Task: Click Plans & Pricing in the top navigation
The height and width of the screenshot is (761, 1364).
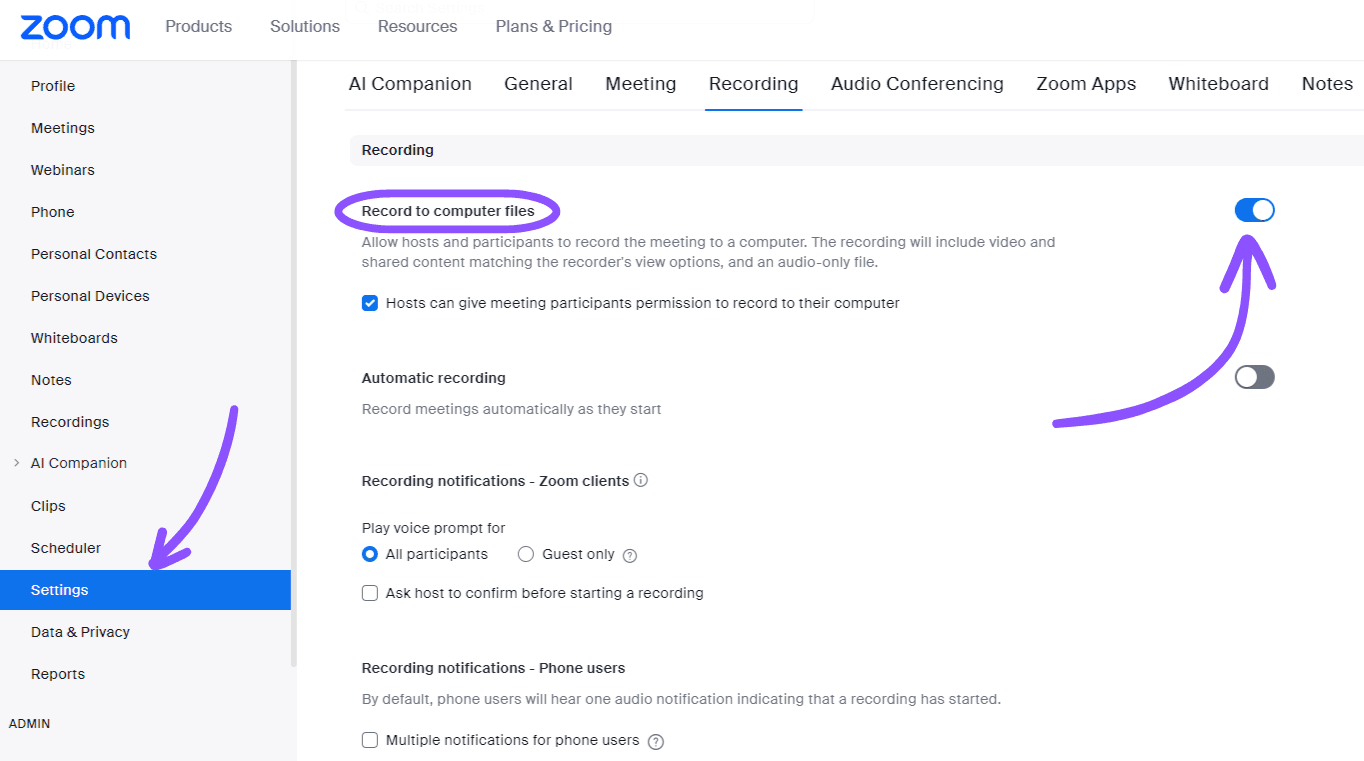Action: coord(553,26)
